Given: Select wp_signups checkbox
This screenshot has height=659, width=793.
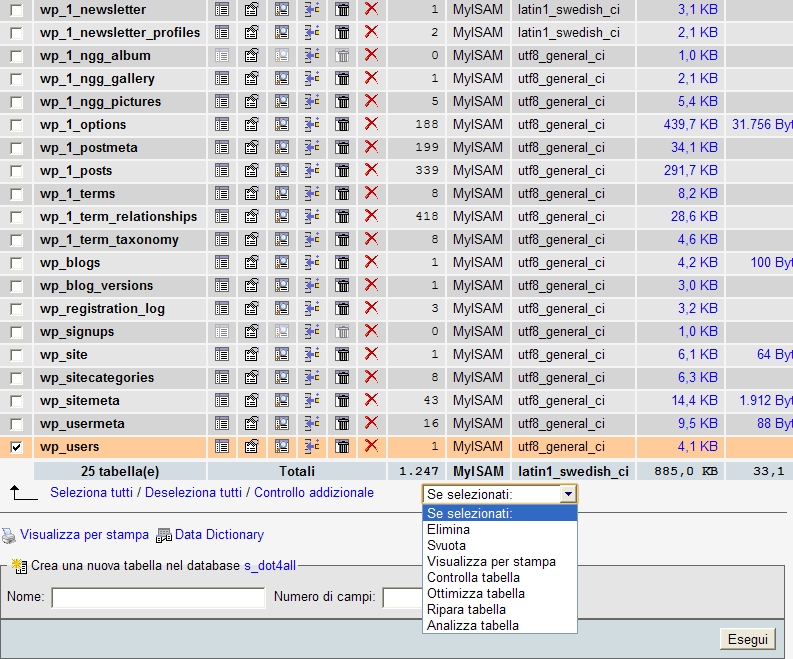Looking at the screenshot, I should pyautogui.click(x=16, y=332).
